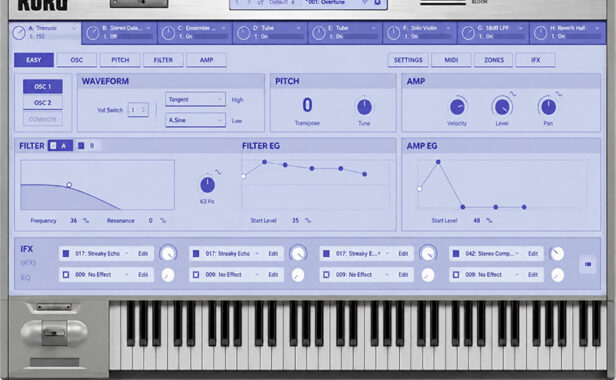Select the EQ section in effects panel

pyautogui.click(x=25, y=277)
